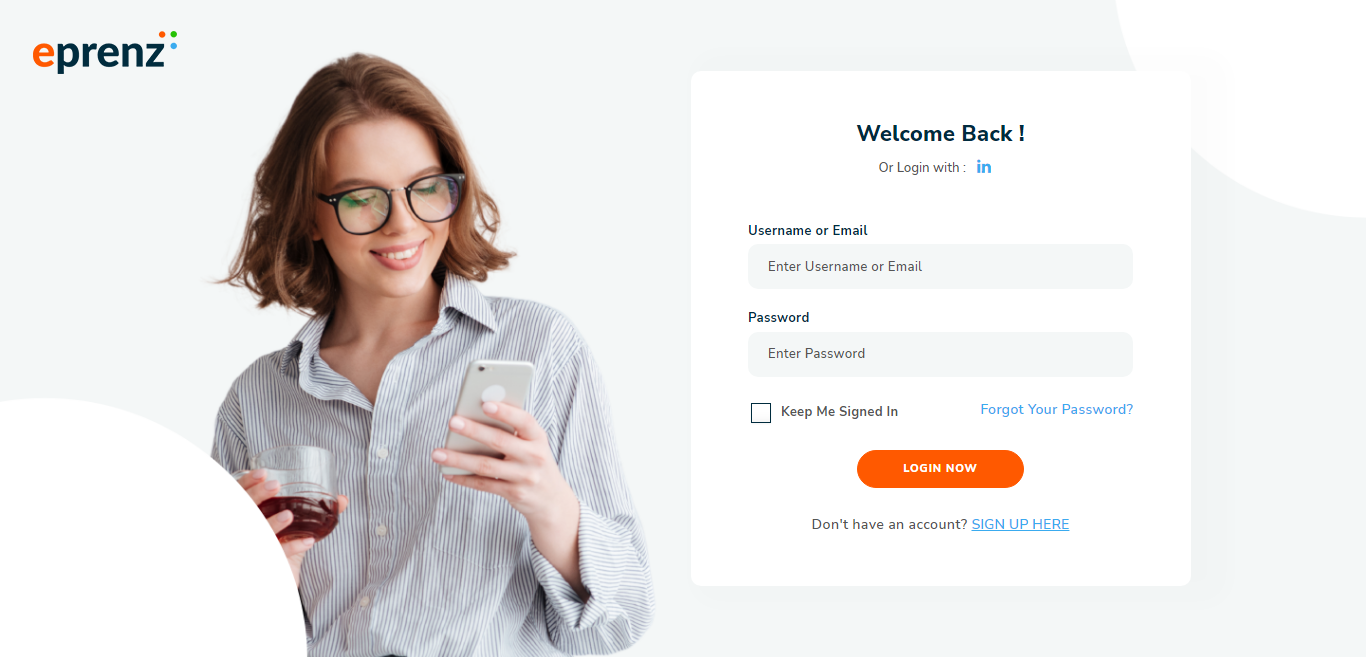This screenshot has width=1366, height=657.
Task: Open the eprenz logo home link
Action: pyautogui.click(x=105, y=52)
